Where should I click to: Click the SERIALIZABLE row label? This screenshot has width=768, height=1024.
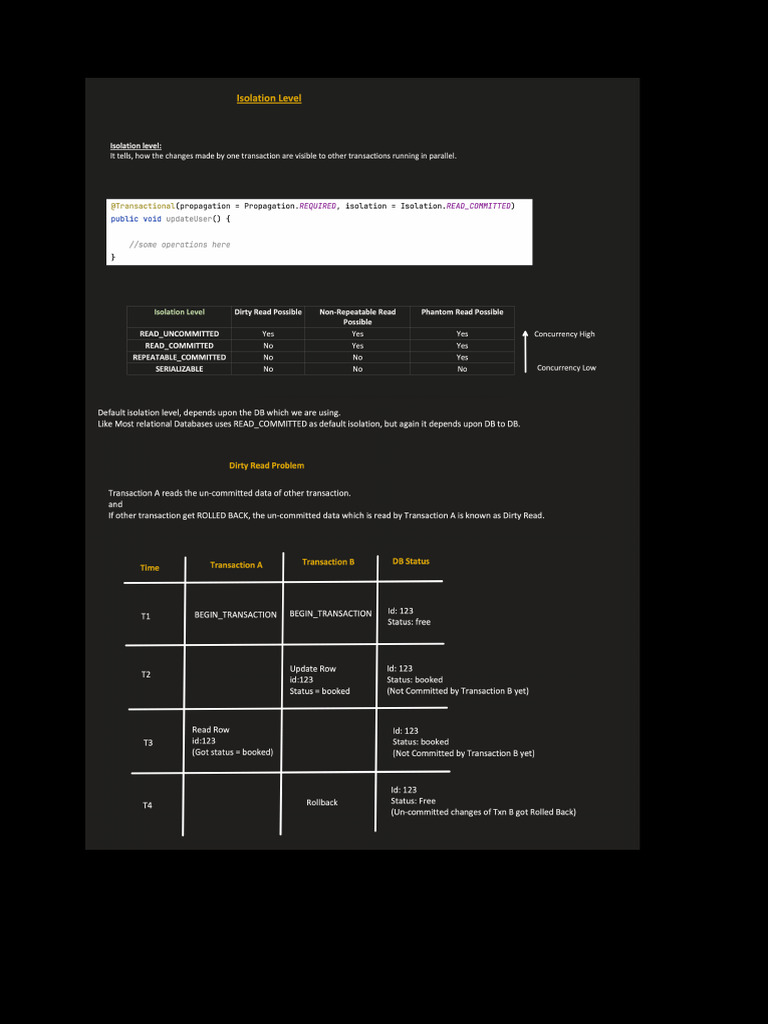pyautogui.click(x=179, y=369)
